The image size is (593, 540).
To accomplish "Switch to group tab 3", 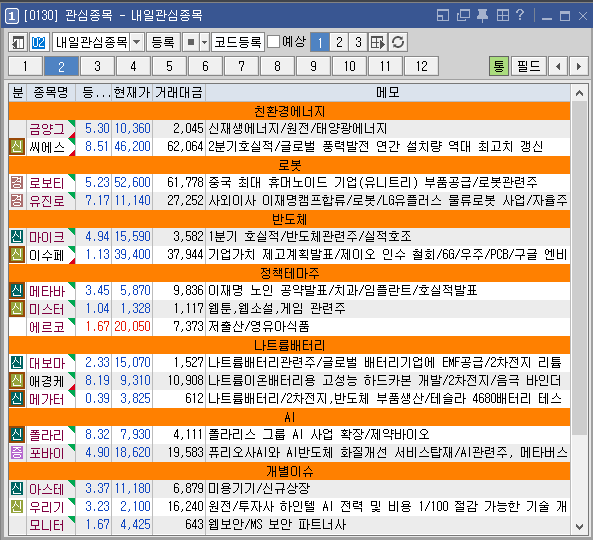I will (97, 67).
